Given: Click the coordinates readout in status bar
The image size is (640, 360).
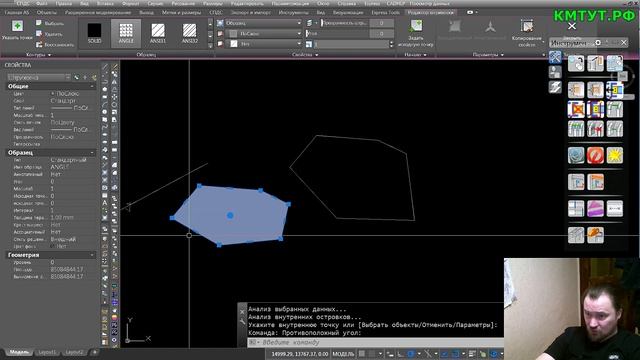Looking at the screenshot, I should [x=300, y=354].
